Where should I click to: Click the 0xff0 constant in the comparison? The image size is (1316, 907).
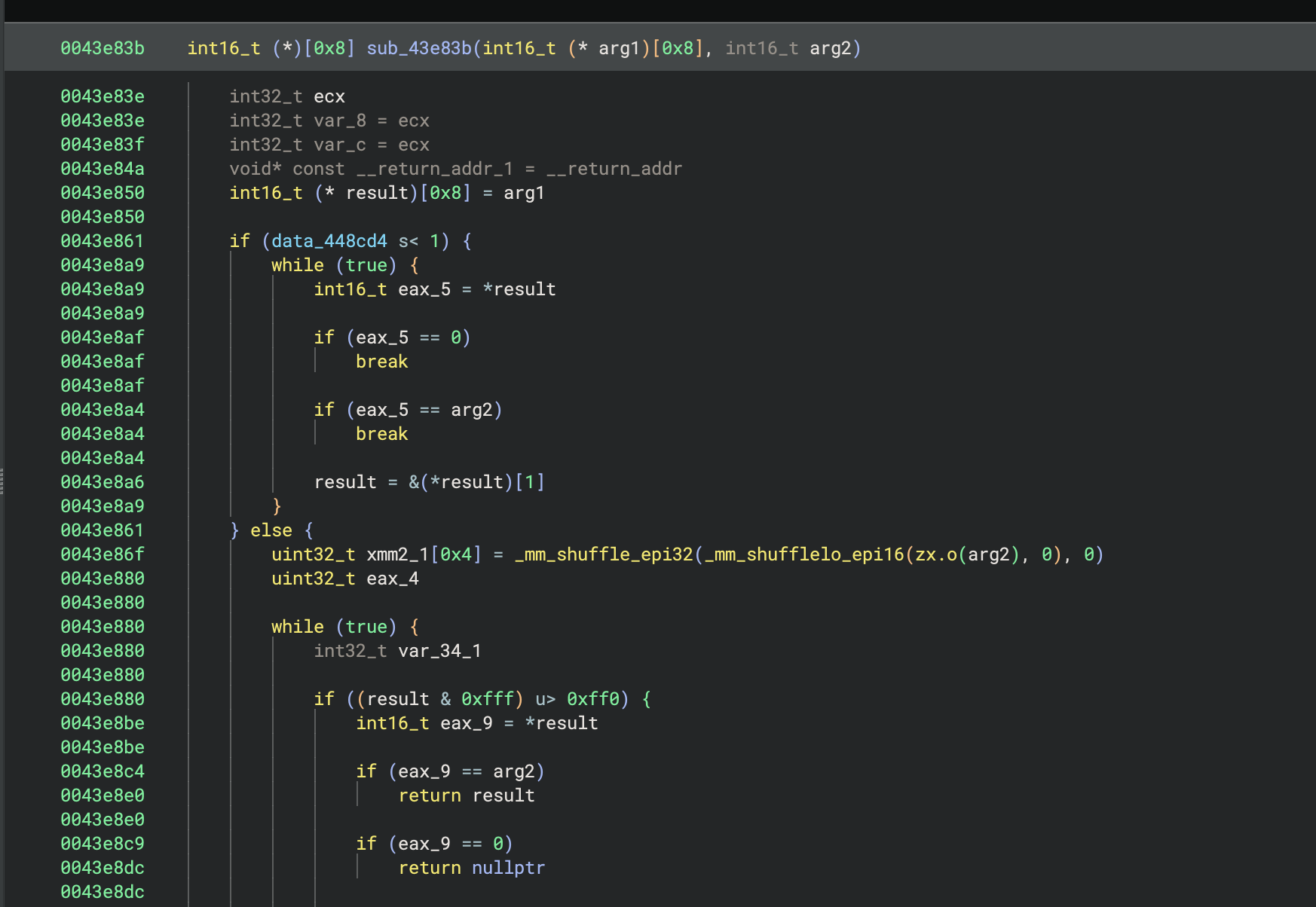click(x=592, y=699)
